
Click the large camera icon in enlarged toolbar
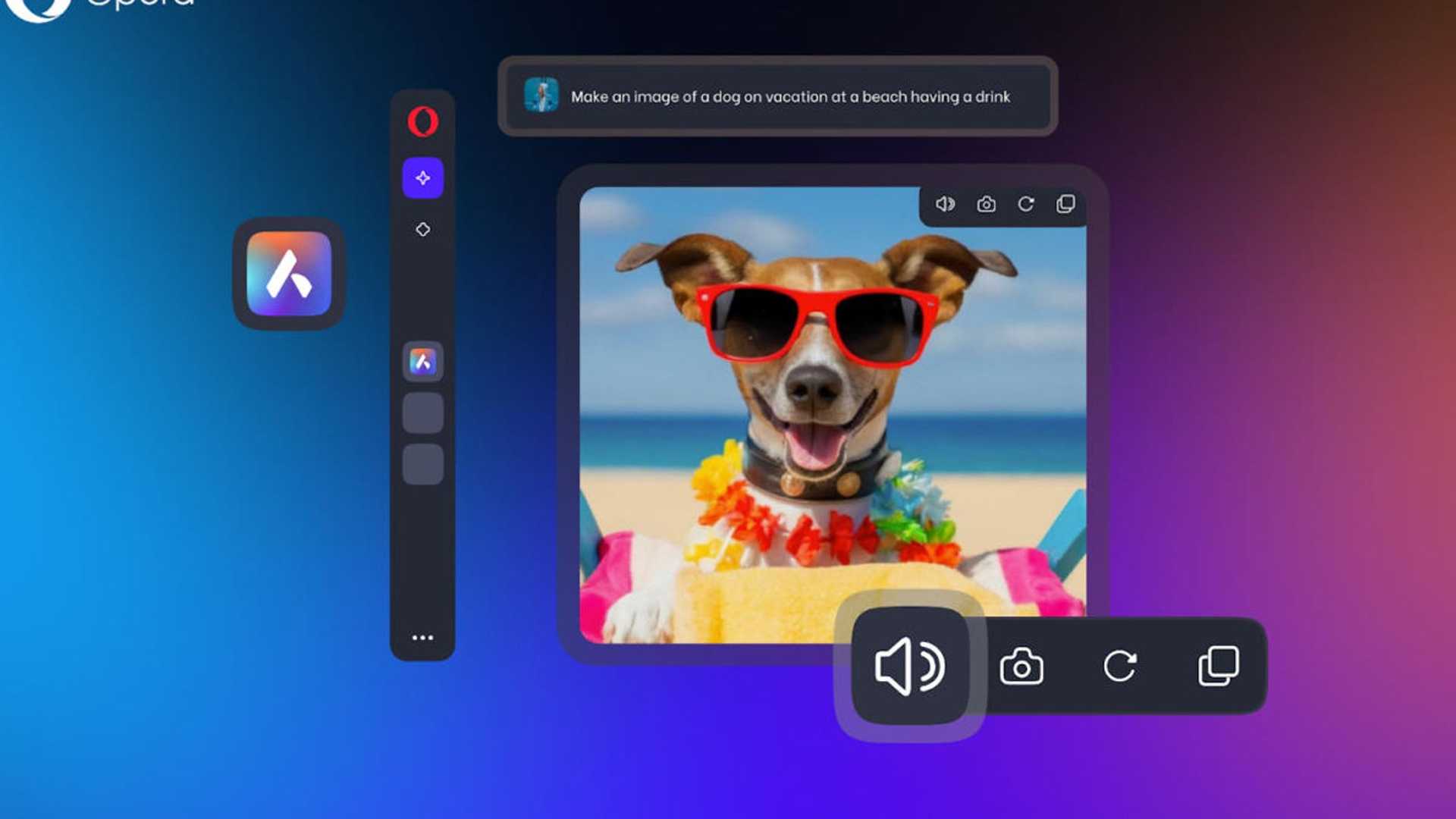[1021, 667]
